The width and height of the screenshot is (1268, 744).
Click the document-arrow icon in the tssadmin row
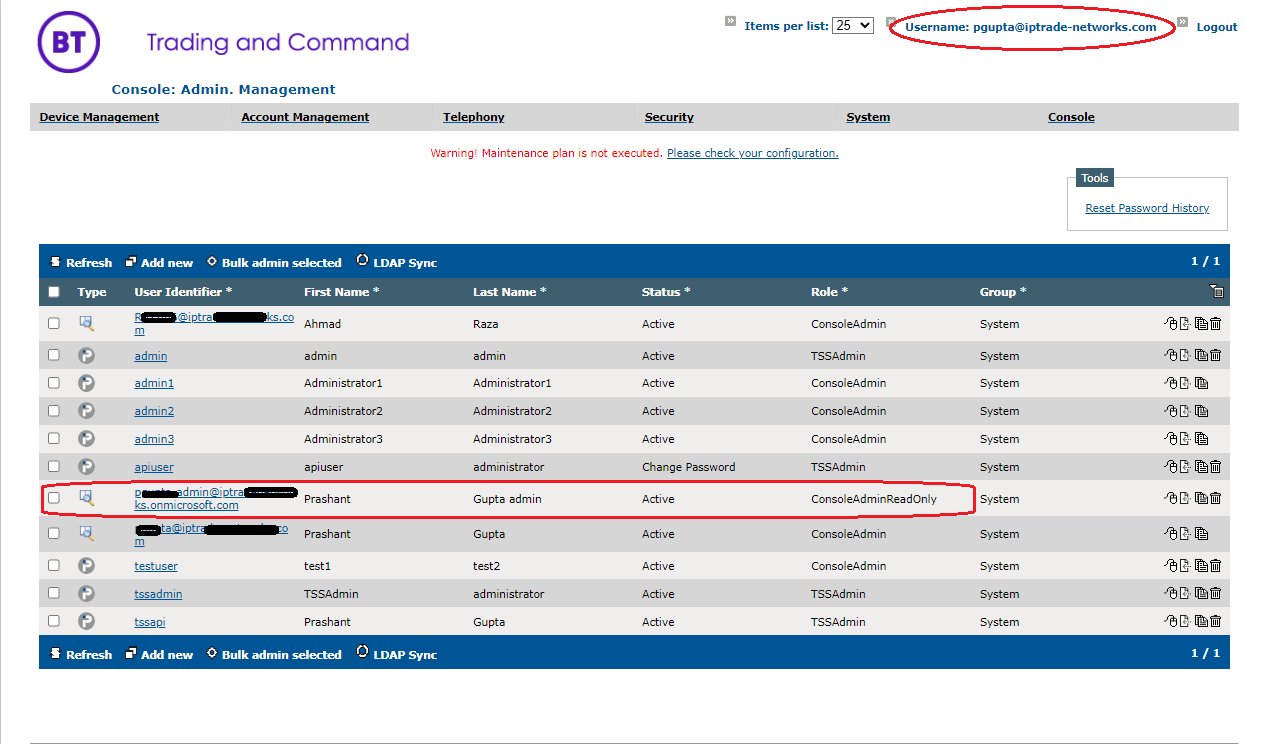[1185, 594]
